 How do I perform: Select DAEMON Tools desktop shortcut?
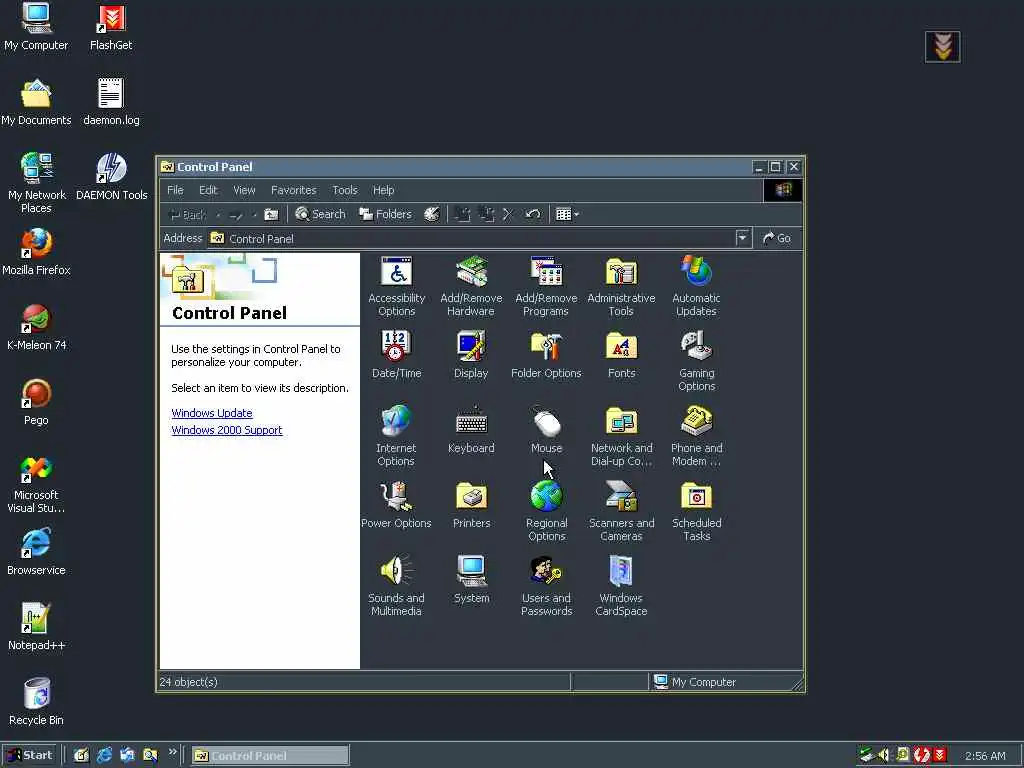111,177
